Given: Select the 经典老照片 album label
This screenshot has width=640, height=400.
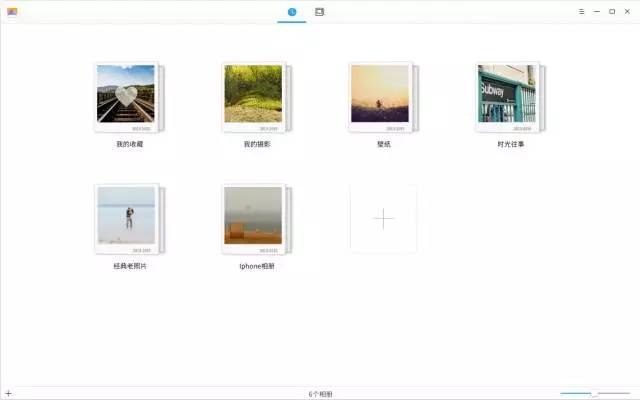Looking at the screenshot, I should pyautogui.click(x=130, y=266).
